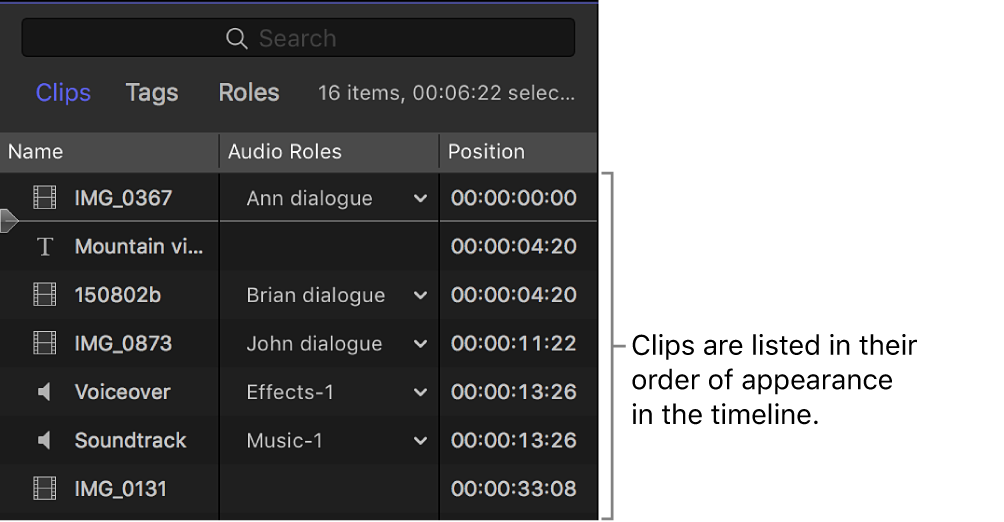
Task: Click the magnifying glass search icon
Action: (x=236, y=39)
